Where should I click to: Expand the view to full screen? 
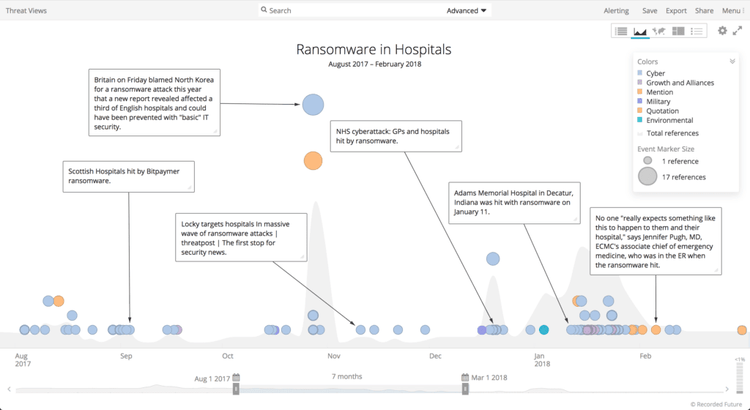738,31
